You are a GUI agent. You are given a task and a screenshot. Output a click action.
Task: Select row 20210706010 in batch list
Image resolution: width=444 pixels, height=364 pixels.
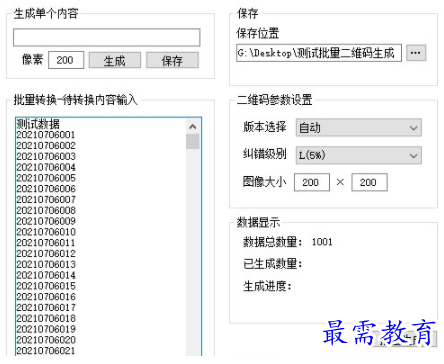(x=46, y=232)
